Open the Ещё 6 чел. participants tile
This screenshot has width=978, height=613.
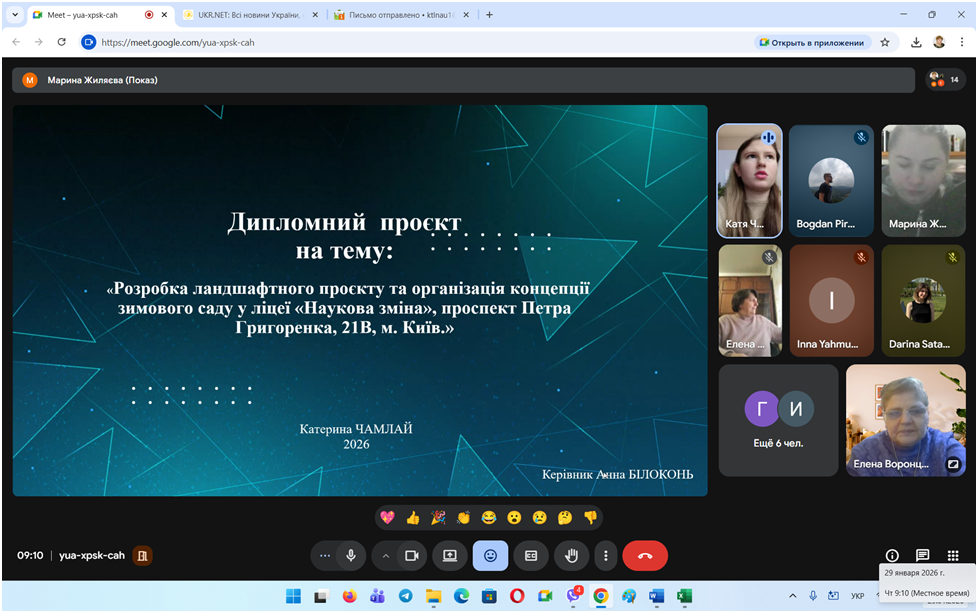[778, 419]
